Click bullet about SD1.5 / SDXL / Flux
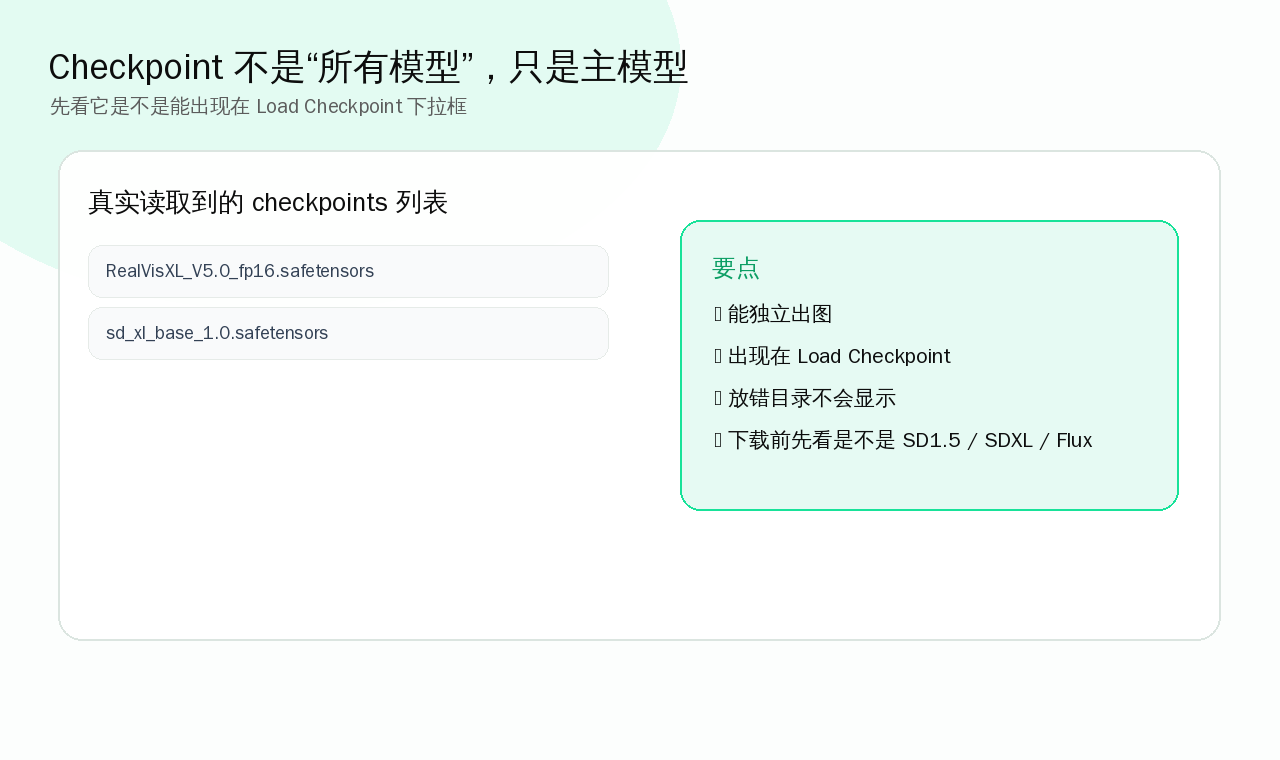1280x760 pixels. 903,440
